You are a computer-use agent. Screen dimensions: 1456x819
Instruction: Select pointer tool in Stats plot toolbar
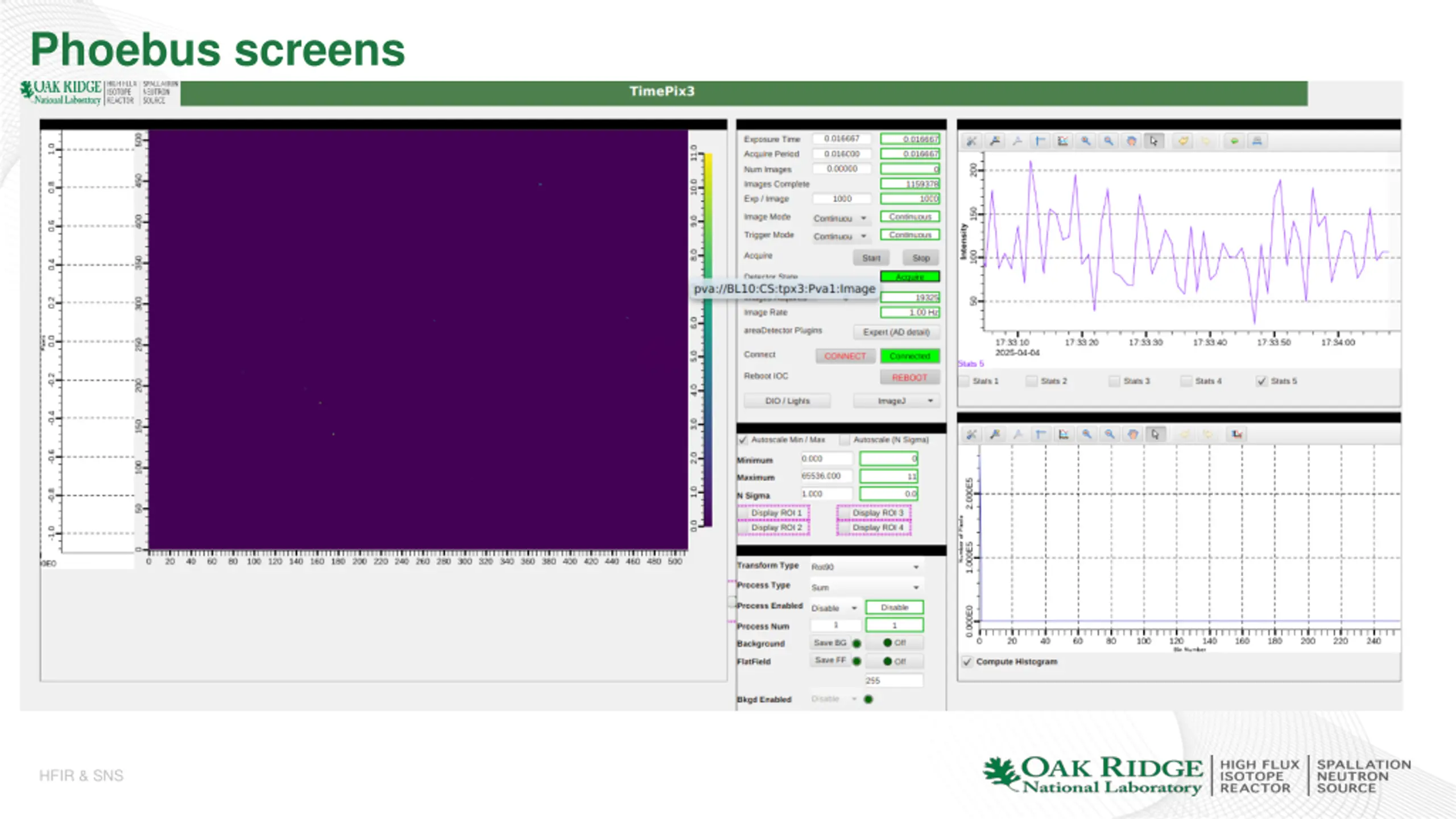pyautogui.click(x=1154, y=141)
